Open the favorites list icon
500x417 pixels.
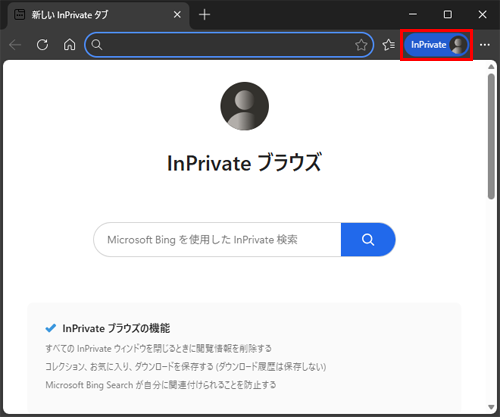pos(389,45)
